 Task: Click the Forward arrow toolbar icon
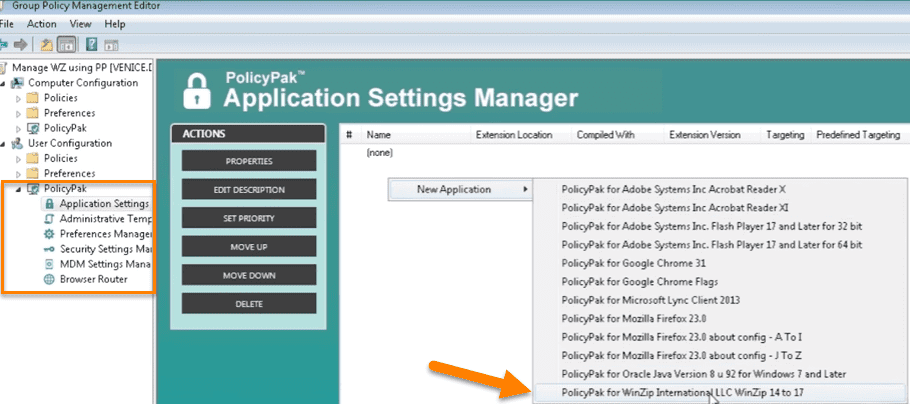point(20,44)
